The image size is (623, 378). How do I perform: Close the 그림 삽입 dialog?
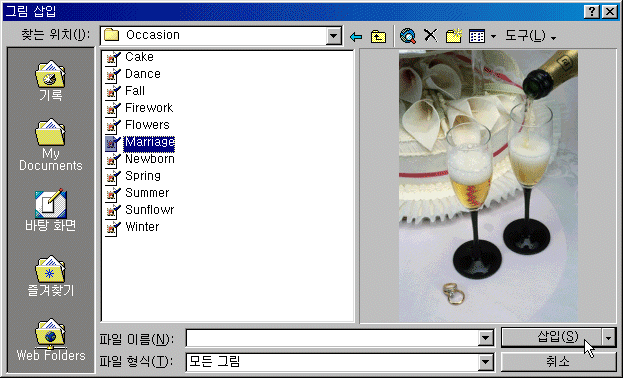click(x=610, y=12)
